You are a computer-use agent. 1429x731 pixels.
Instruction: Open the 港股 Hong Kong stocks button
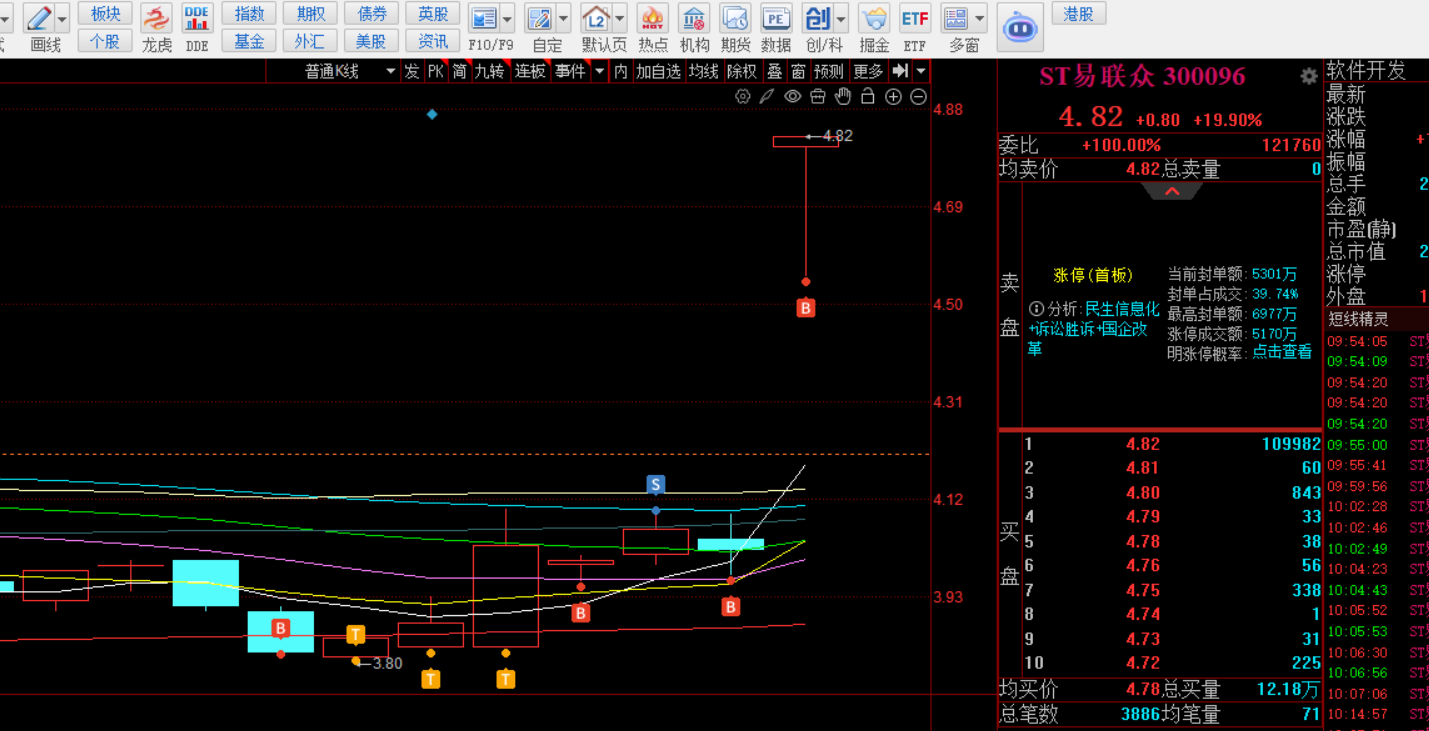click(1079, 14)
